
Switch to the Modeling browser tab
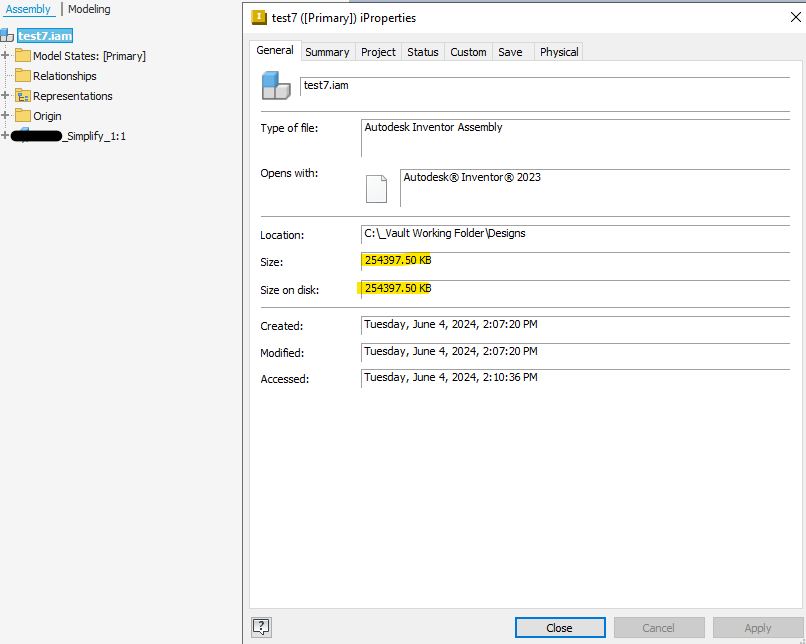[x=89, y=9]
